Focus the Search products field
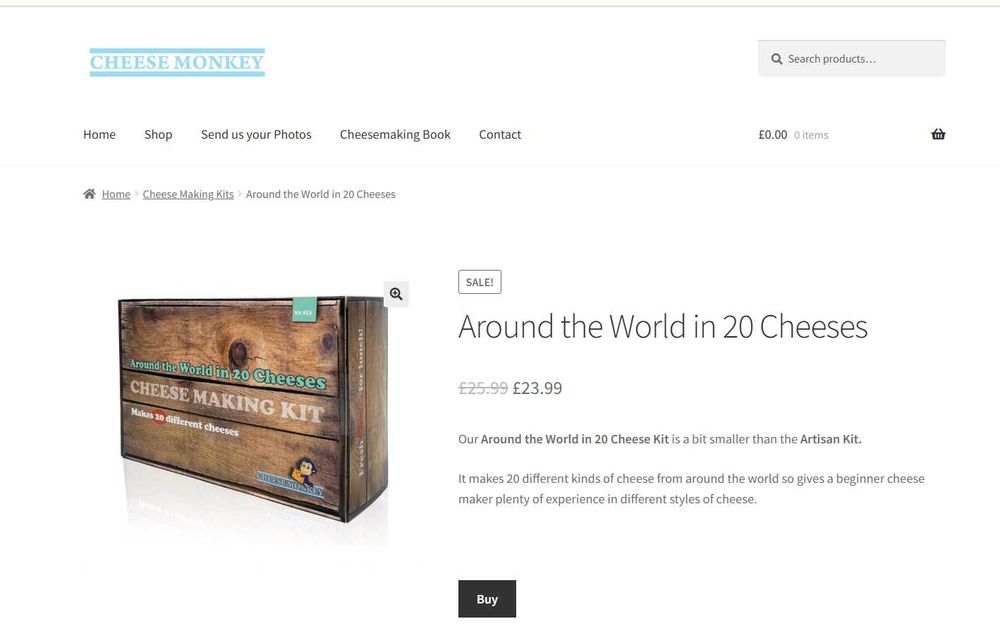 point(851,59)
